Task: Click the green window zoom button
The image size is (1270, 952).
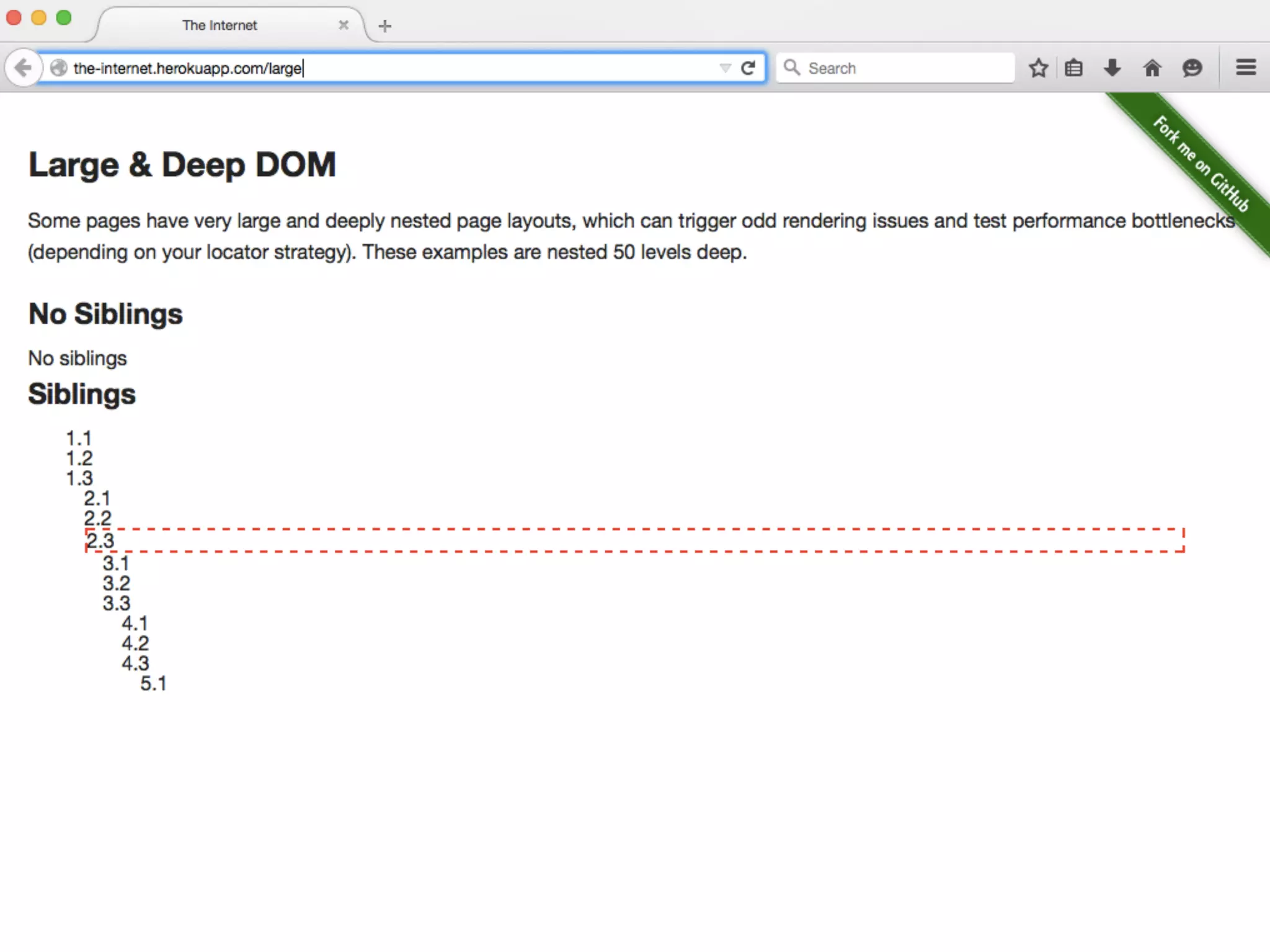Action: coord(64,18)
